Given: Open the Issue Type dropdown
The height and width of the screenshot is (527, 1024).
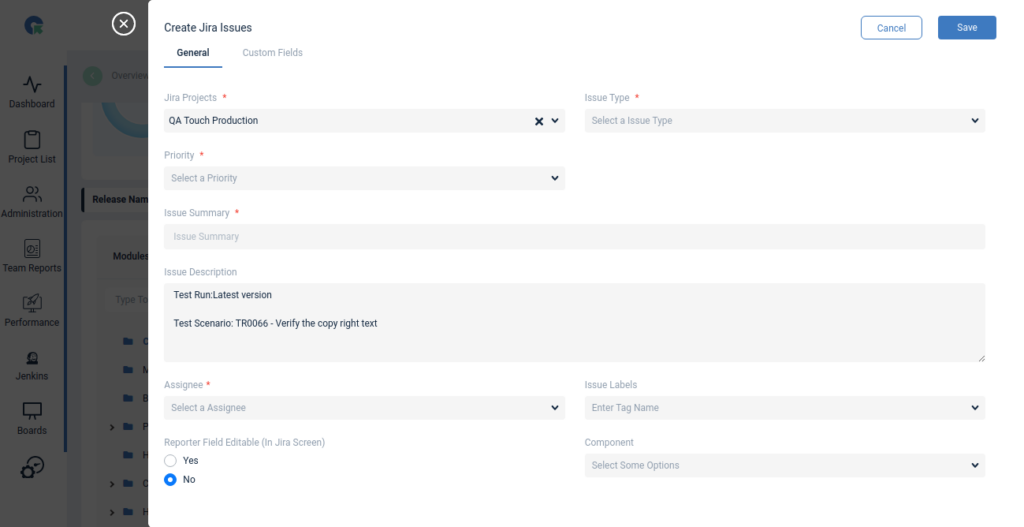Looking at the screenshot, I should coord(784,121).
